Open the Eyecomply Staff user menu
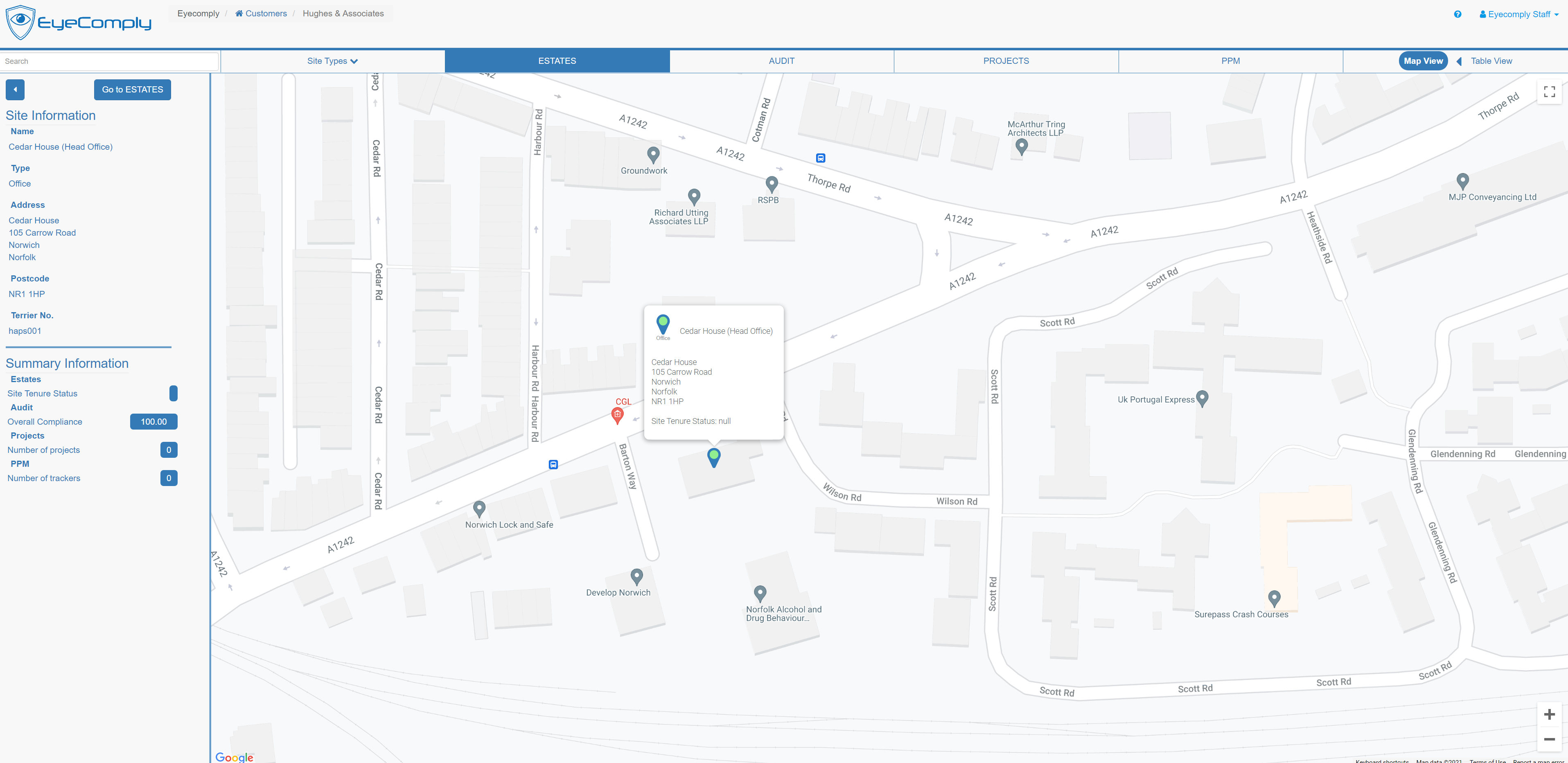Image resolution: width=1568 pixels, height=763 pixels. point(1518,14)
